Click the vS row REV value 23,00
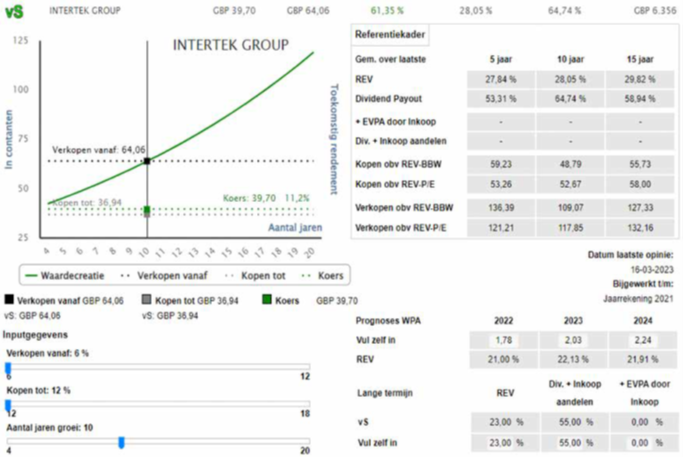 click(500, 422)
